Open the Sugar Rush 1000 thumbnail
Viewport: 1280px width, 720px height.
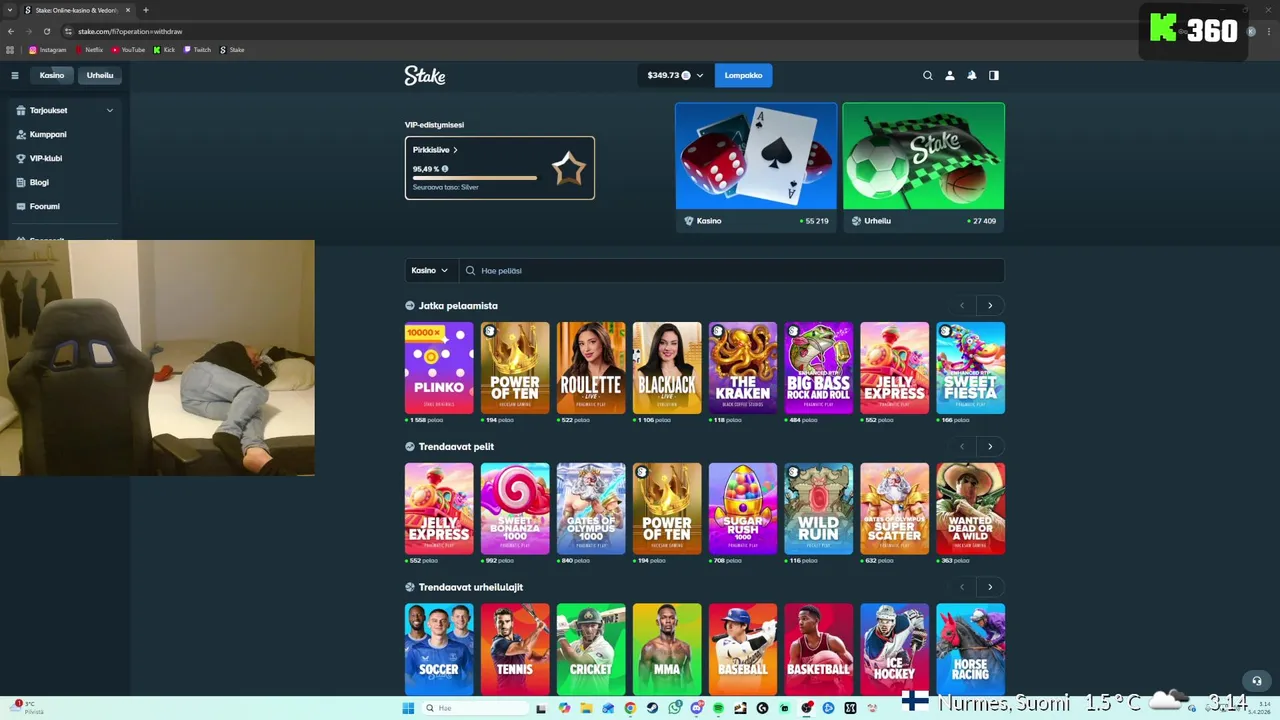click(743, 508)
